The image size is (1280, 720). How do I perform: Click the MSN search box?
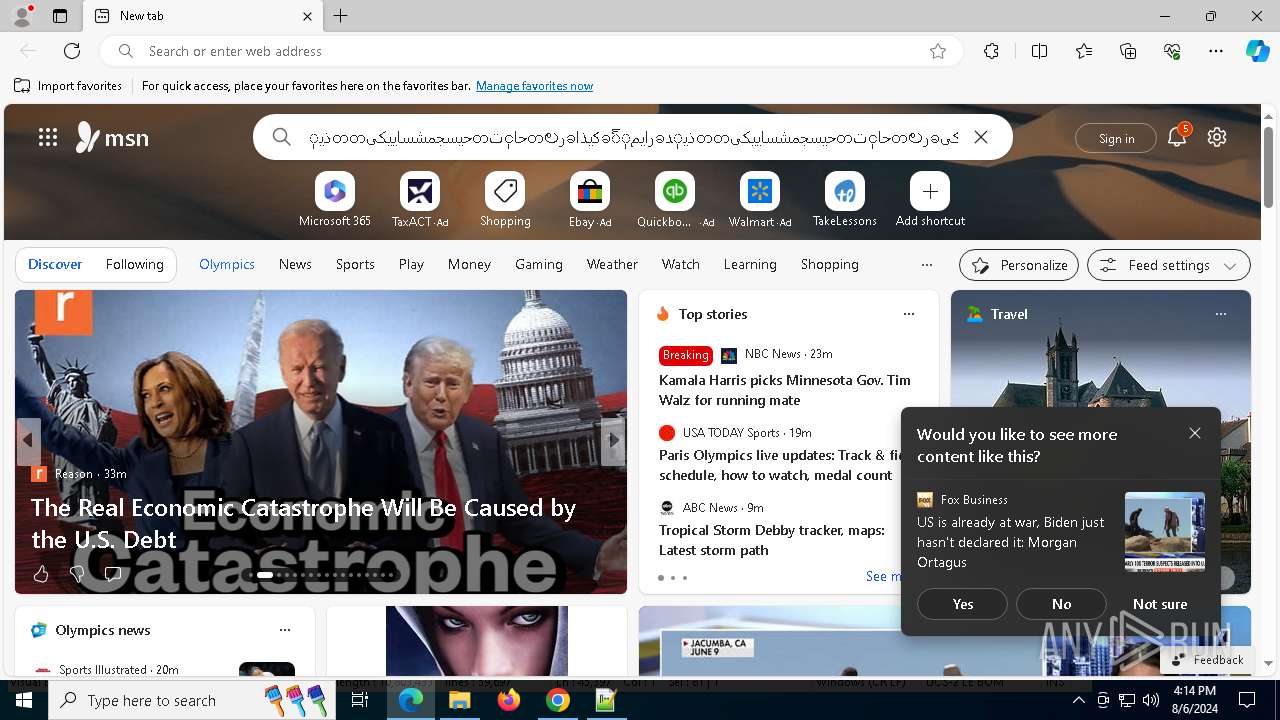click(x=632, y=137)
